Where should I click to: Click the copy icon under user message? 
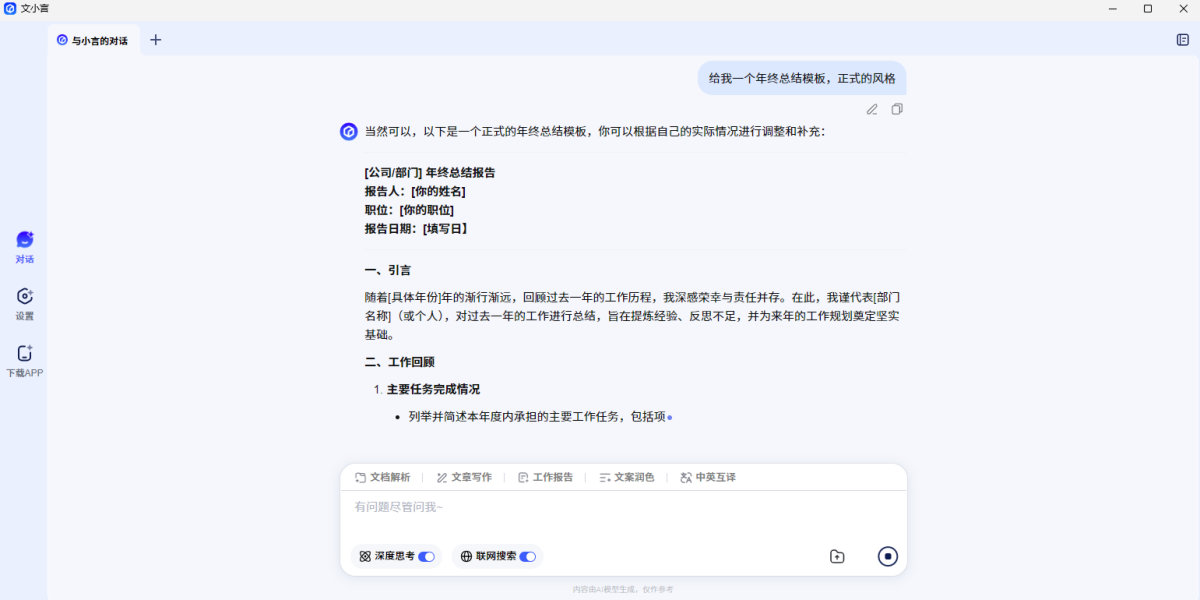[897, 109]
